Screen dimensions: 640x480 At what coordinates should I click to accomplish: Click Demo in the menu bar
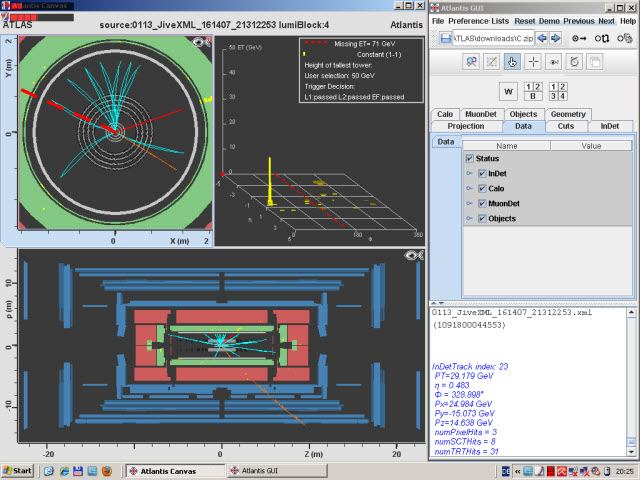click(x=549, y=21)
